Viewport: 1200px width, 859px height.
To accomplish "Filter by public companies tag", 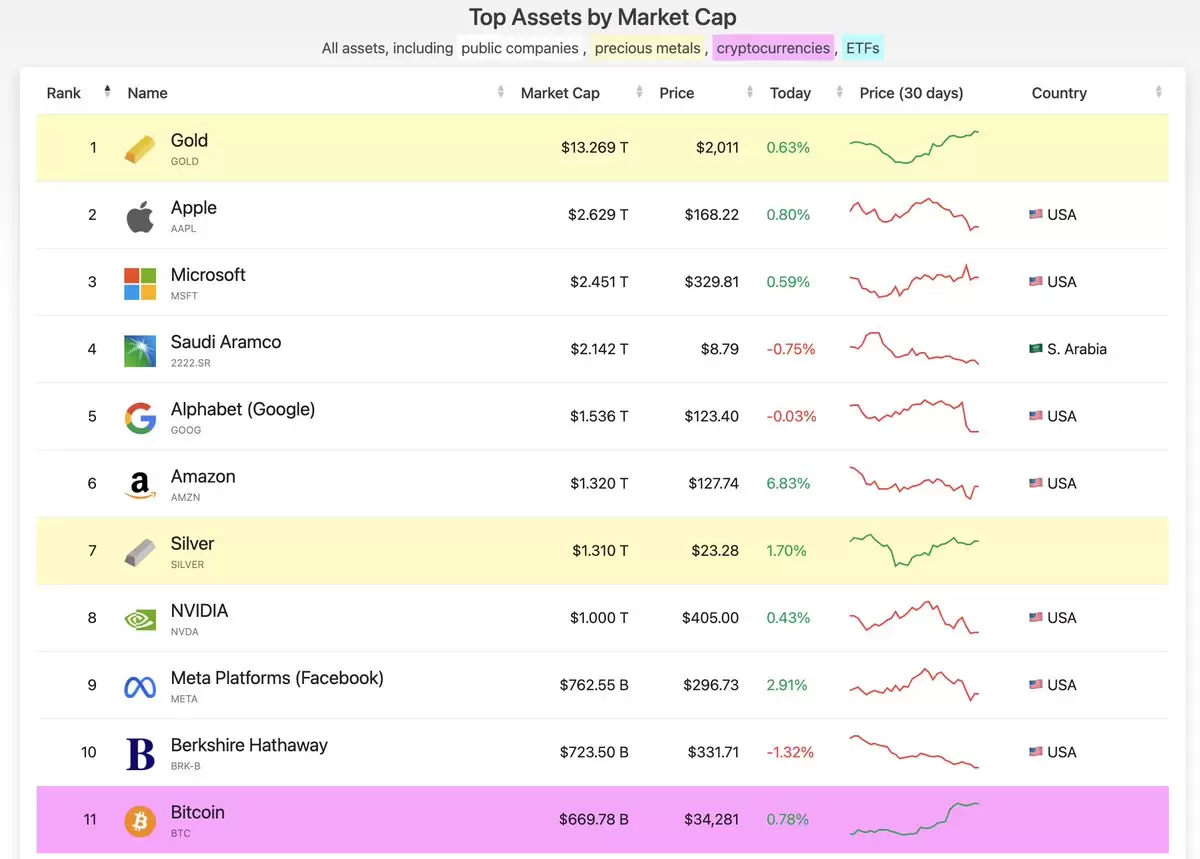I will (x=521, y=48).
